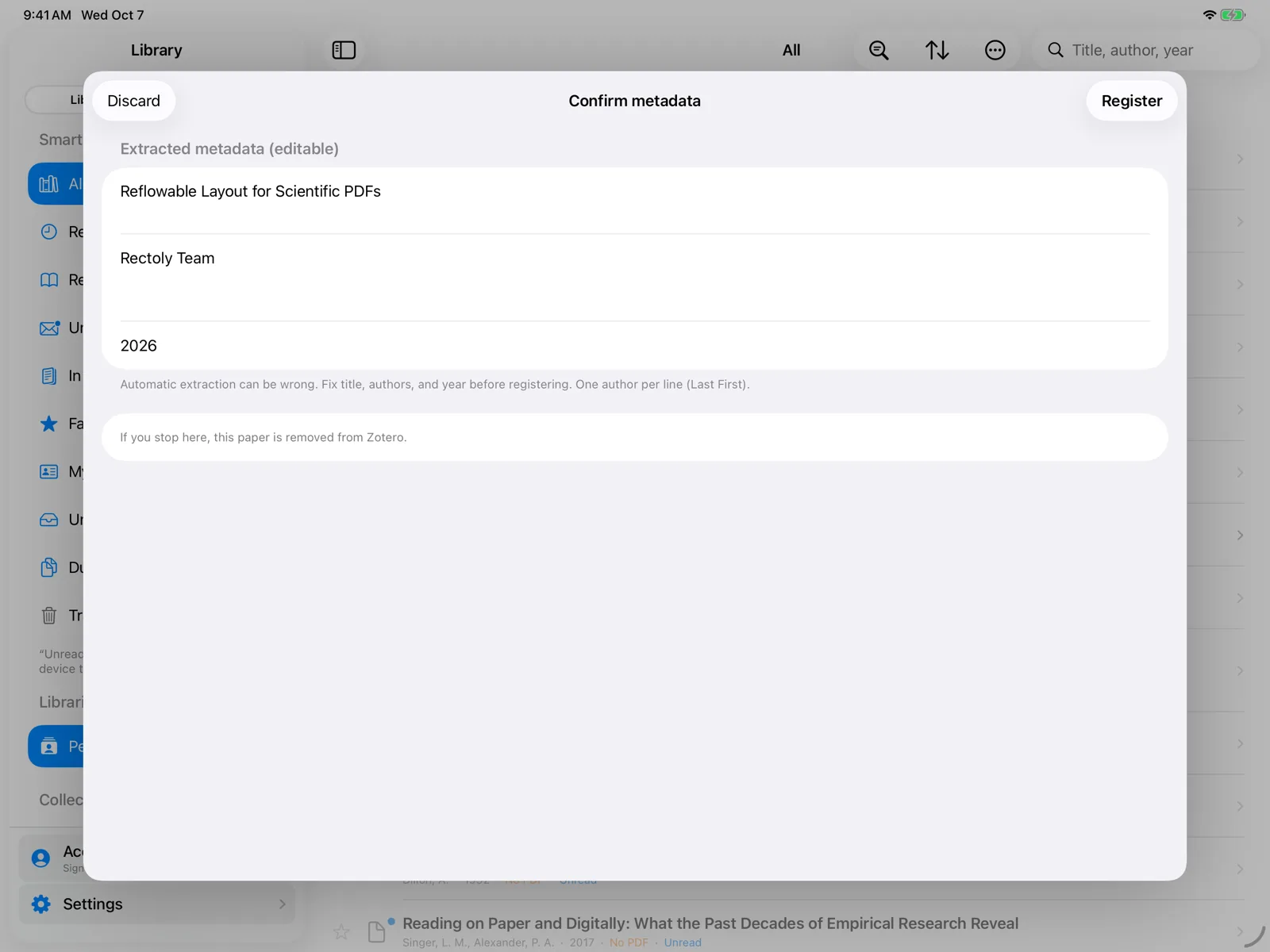This screenshot has height=952, width=1270.
Task: Toggle the sidebar panel icon
Action: 344,50
